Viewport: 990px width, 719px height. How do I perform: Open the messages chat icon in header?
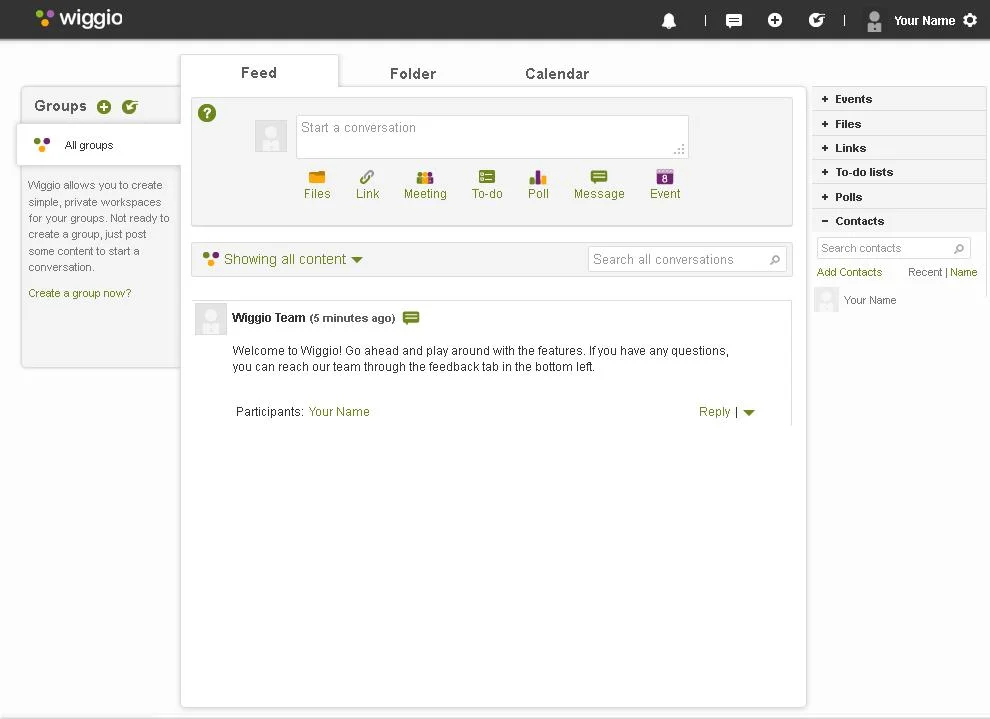coord(734,21)
